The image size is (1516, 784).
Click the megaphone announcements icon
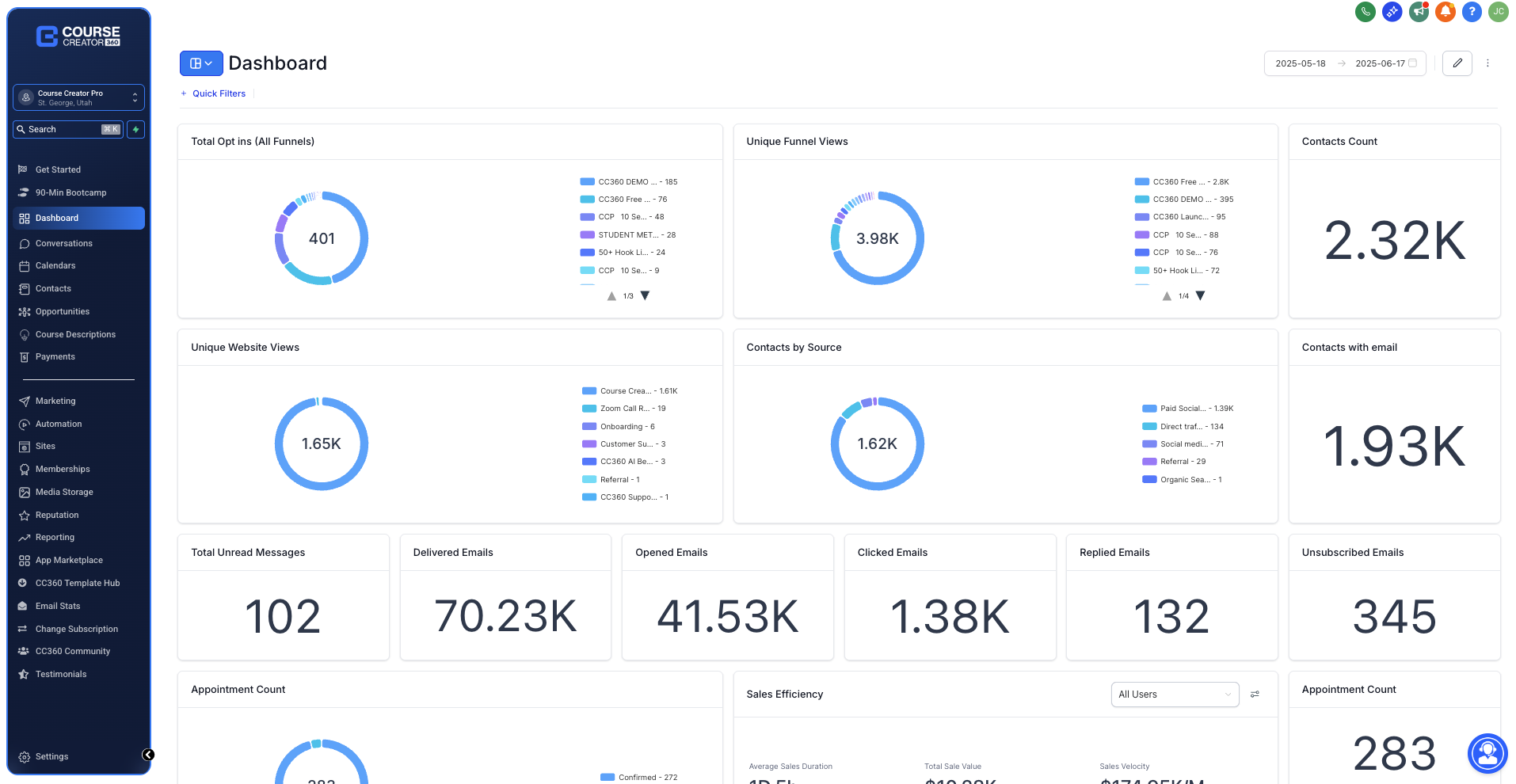click(x=1418, y=12)
